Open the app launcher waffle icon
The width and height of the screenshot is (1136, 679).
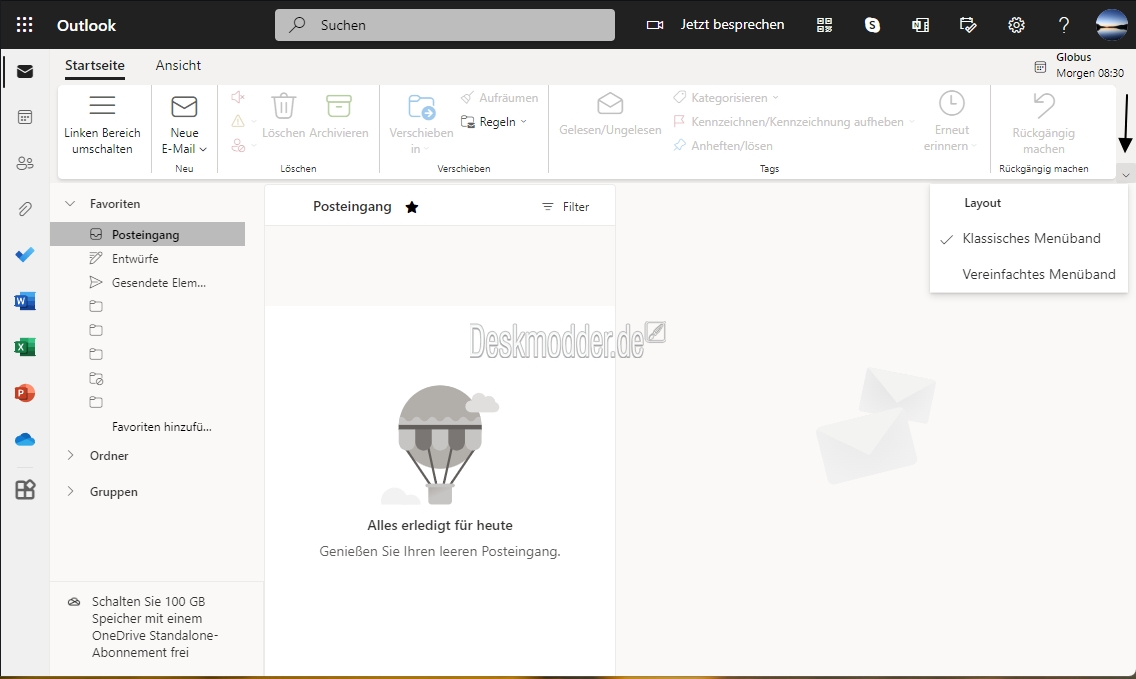pyautogui.click(x=25, y=25)
